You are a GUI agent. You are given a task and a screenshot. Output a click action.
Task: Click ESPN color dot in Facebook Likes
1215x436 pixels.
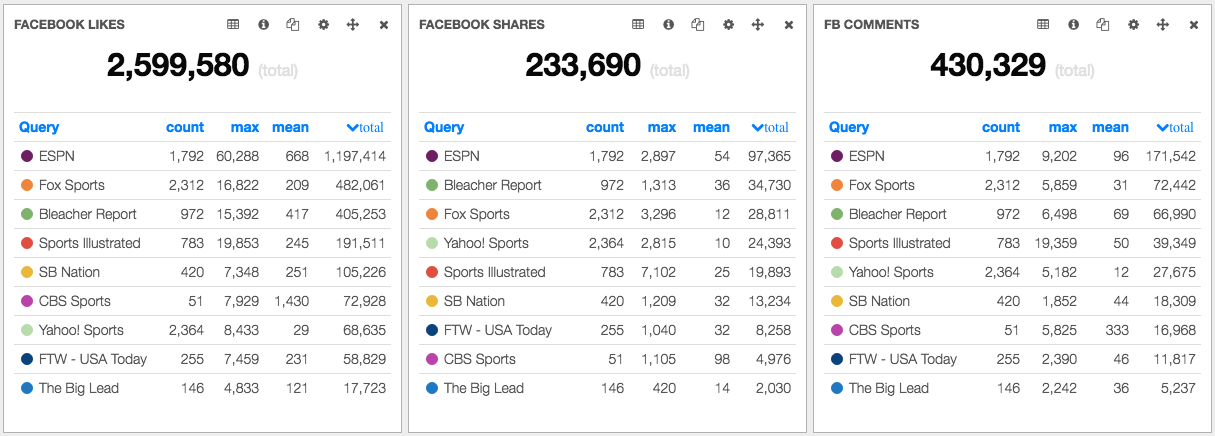[x=26, y=156]
